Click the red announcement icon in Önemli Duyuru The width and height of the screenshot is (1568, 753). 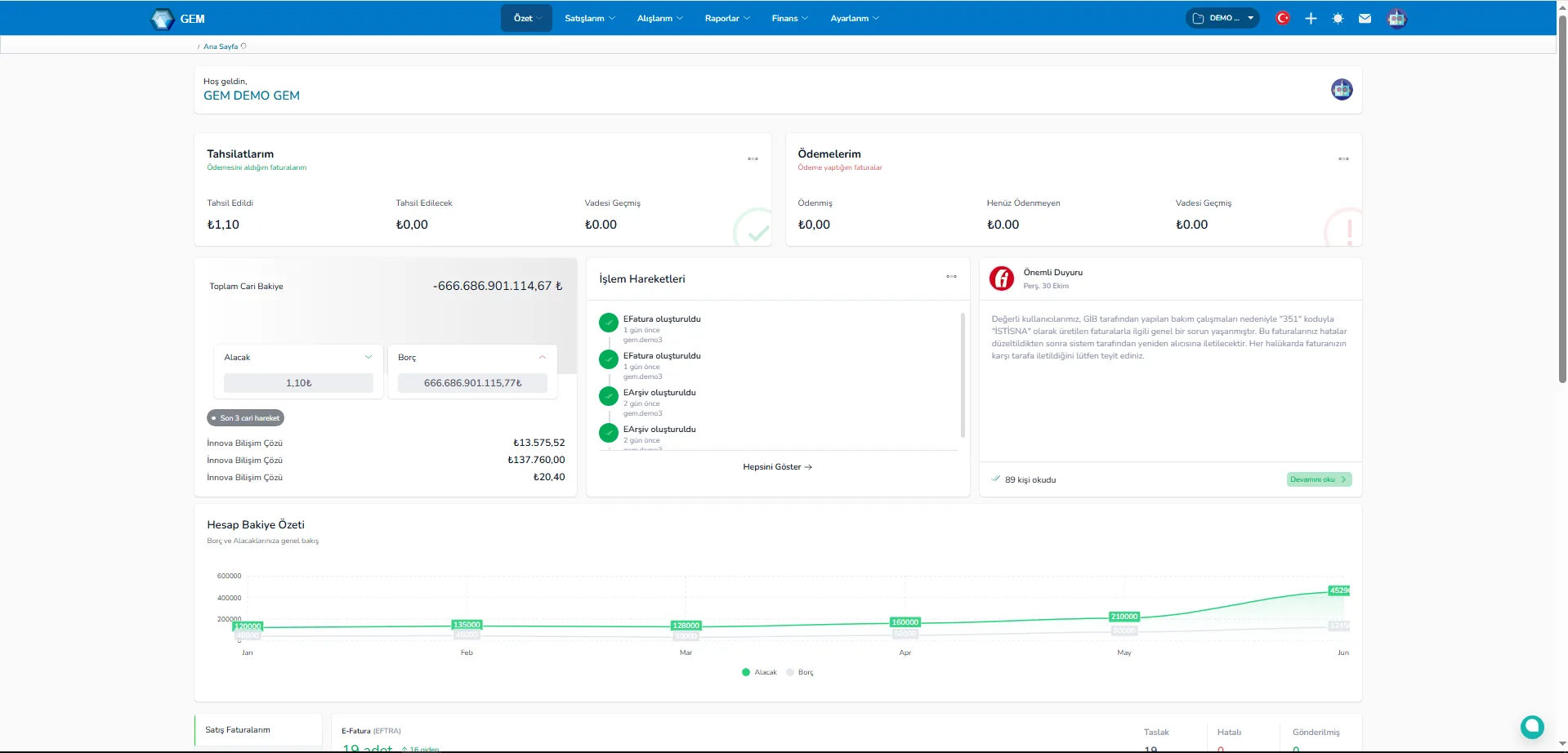click(1001, 278)
